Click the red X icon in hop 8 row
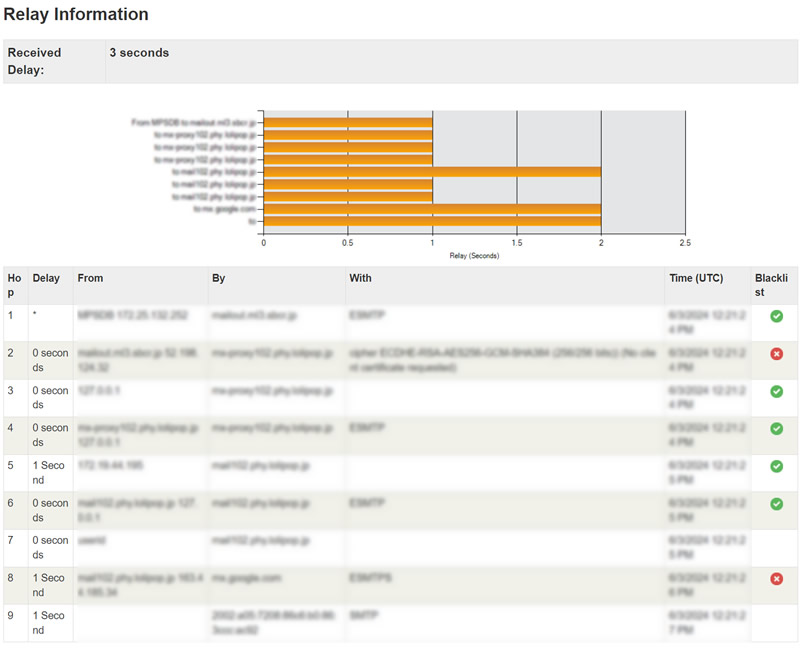 776,578
